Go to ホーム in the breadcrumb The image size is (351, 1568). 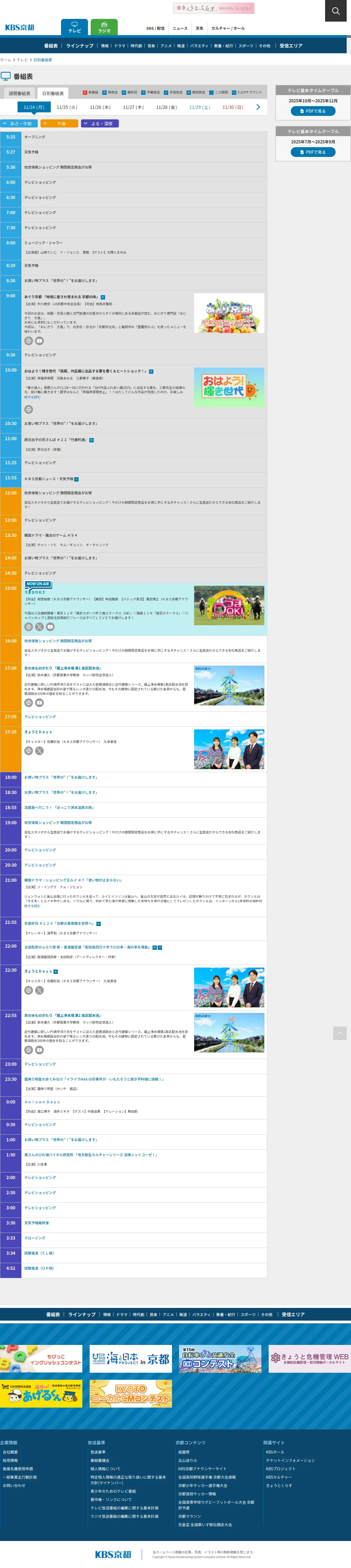(5, 60)
